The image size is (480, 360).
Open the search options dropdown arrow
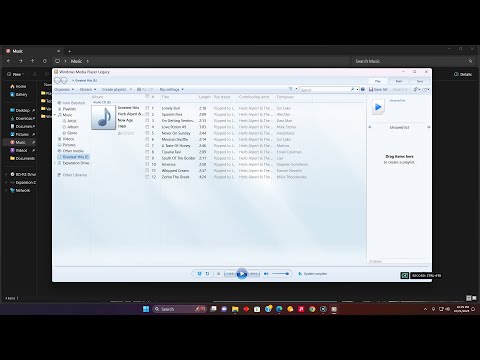point(357,89)
